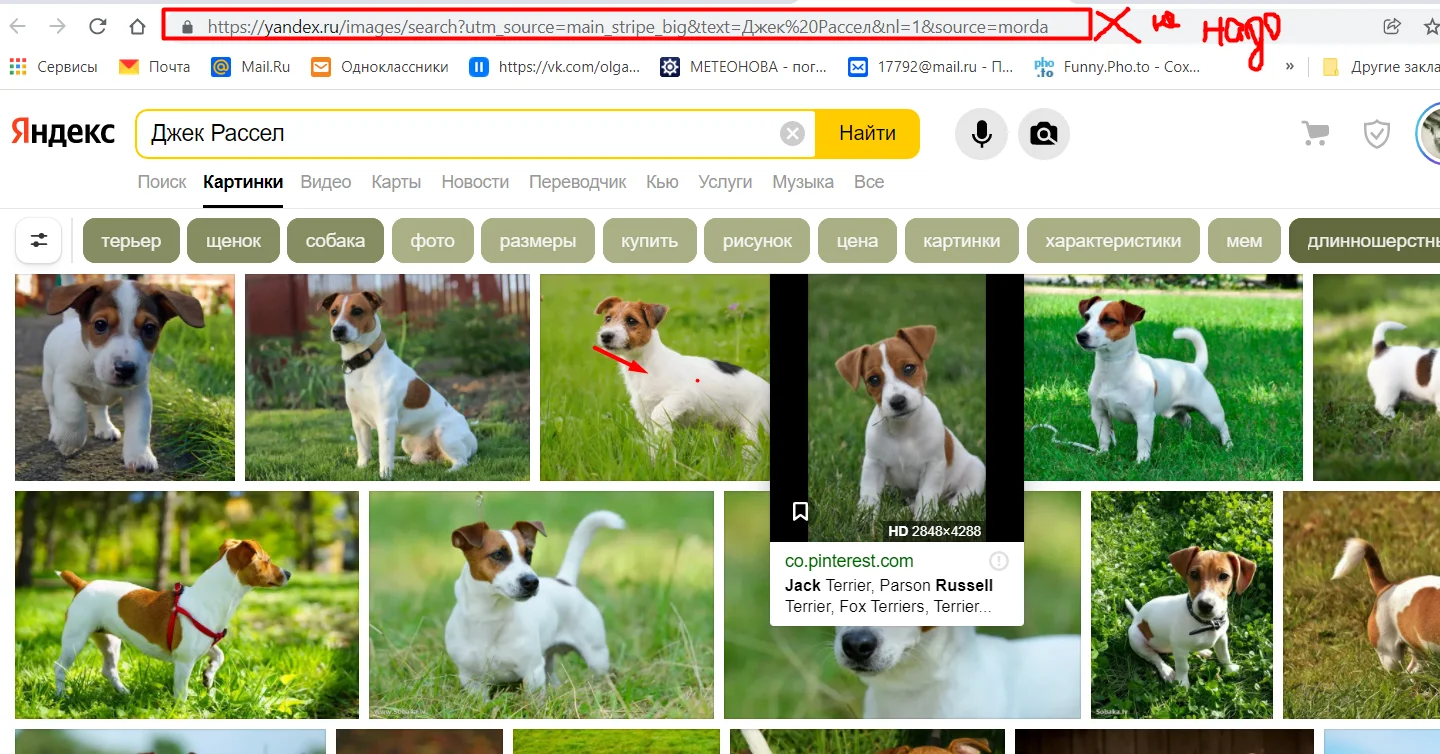The width and height of the screenshot is (1440, 754).
Task: Save the enlarged puppy photo via bookmark icon
Action: pyautogui.click(x=800, y=511)
